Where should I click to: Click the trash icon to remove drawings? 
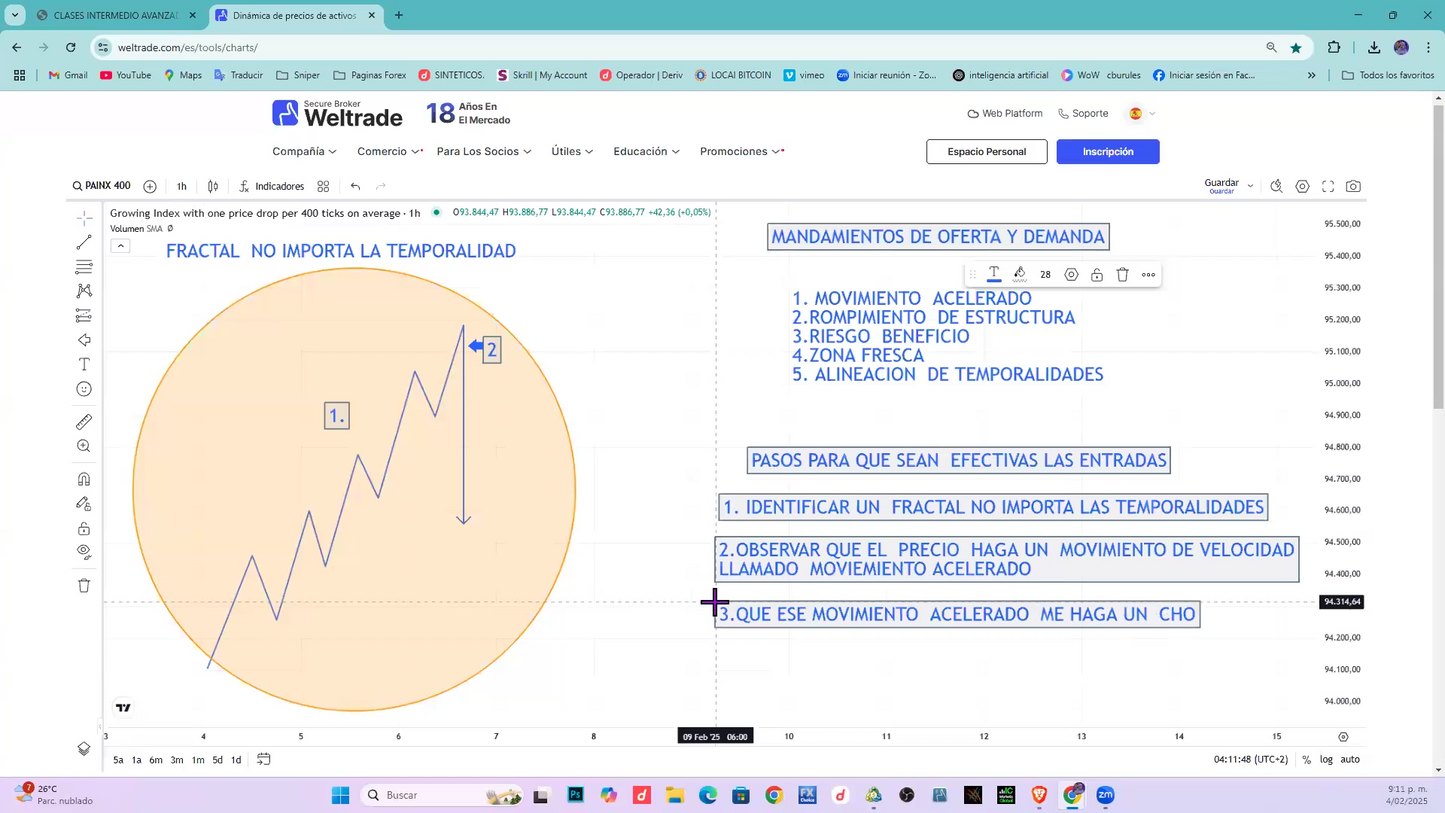84,585
